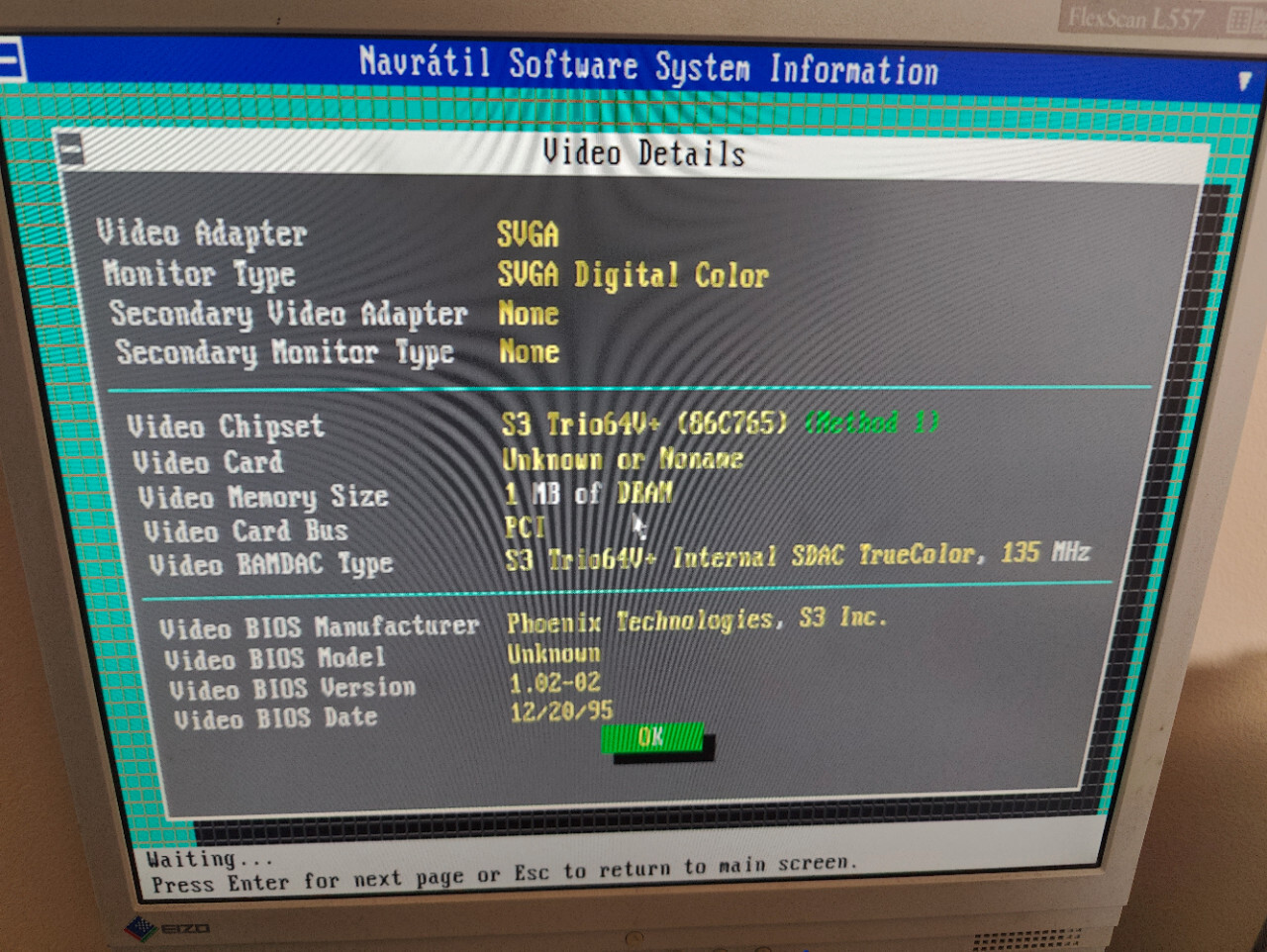This screenshot has height=952, width=1267.
Task: Open the Video Details dialog control box
Action: coord(71,149)
